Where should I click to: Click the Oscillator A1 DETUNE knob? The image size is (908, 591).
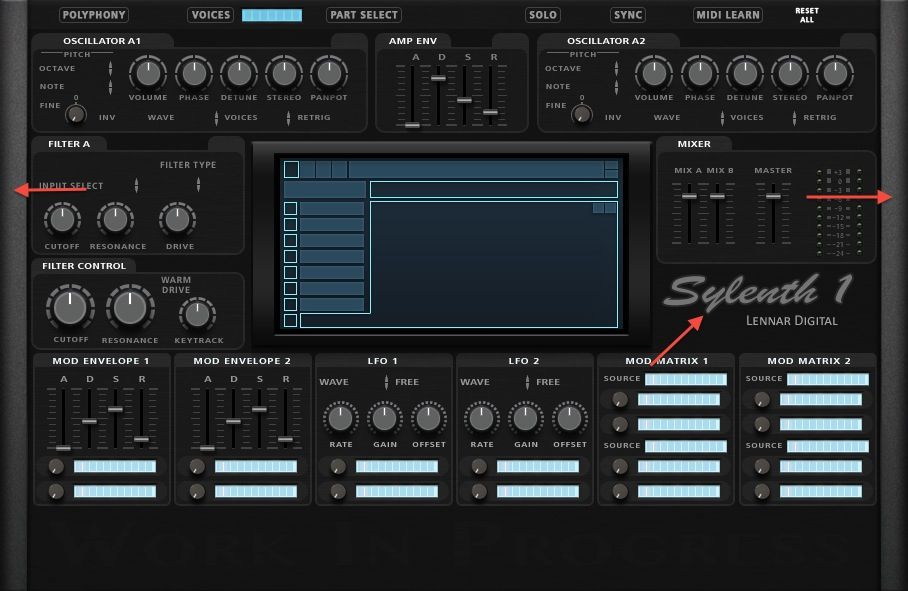[239, 73]
